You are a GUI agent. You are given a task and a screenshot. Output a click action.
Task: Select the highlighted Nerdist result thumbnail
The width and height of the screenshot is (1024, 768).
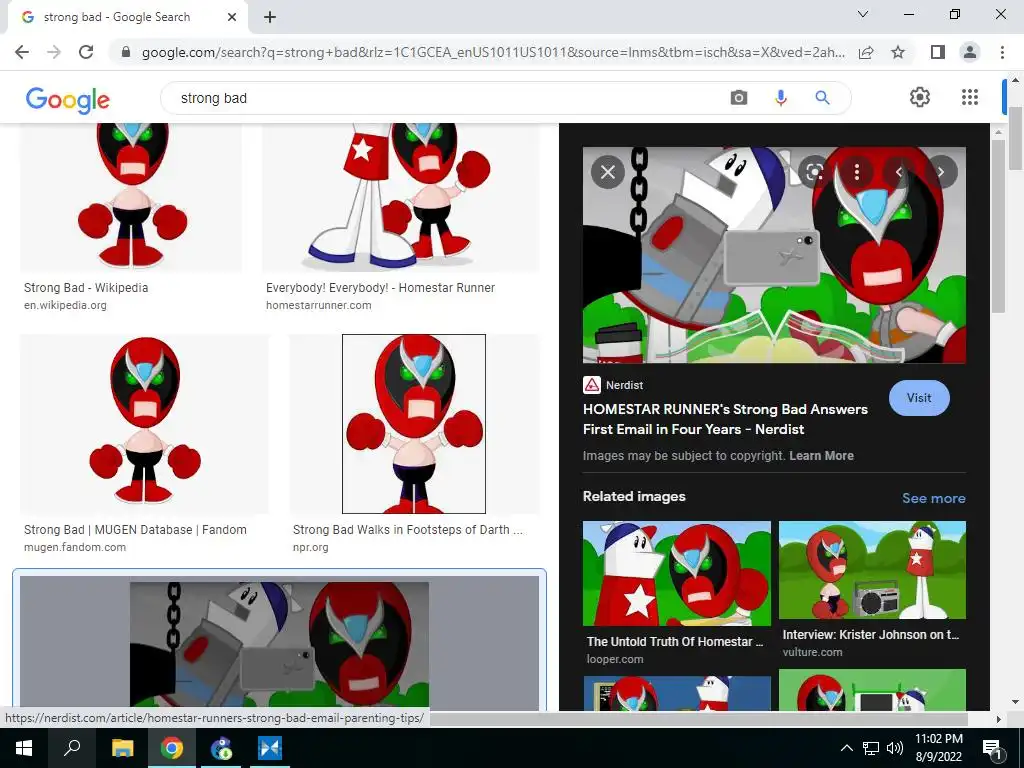280,643
